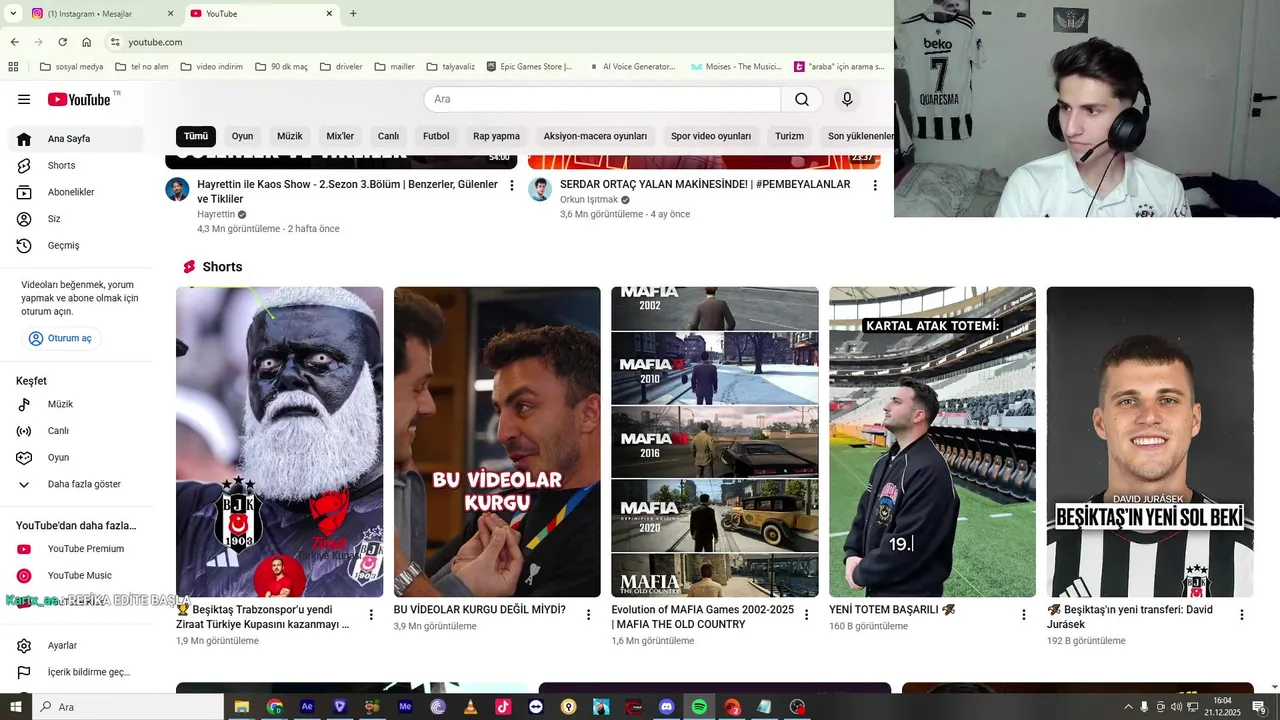Click the YouTube logo
This screenshot has height=720, width=1280.
click(80, 99)
